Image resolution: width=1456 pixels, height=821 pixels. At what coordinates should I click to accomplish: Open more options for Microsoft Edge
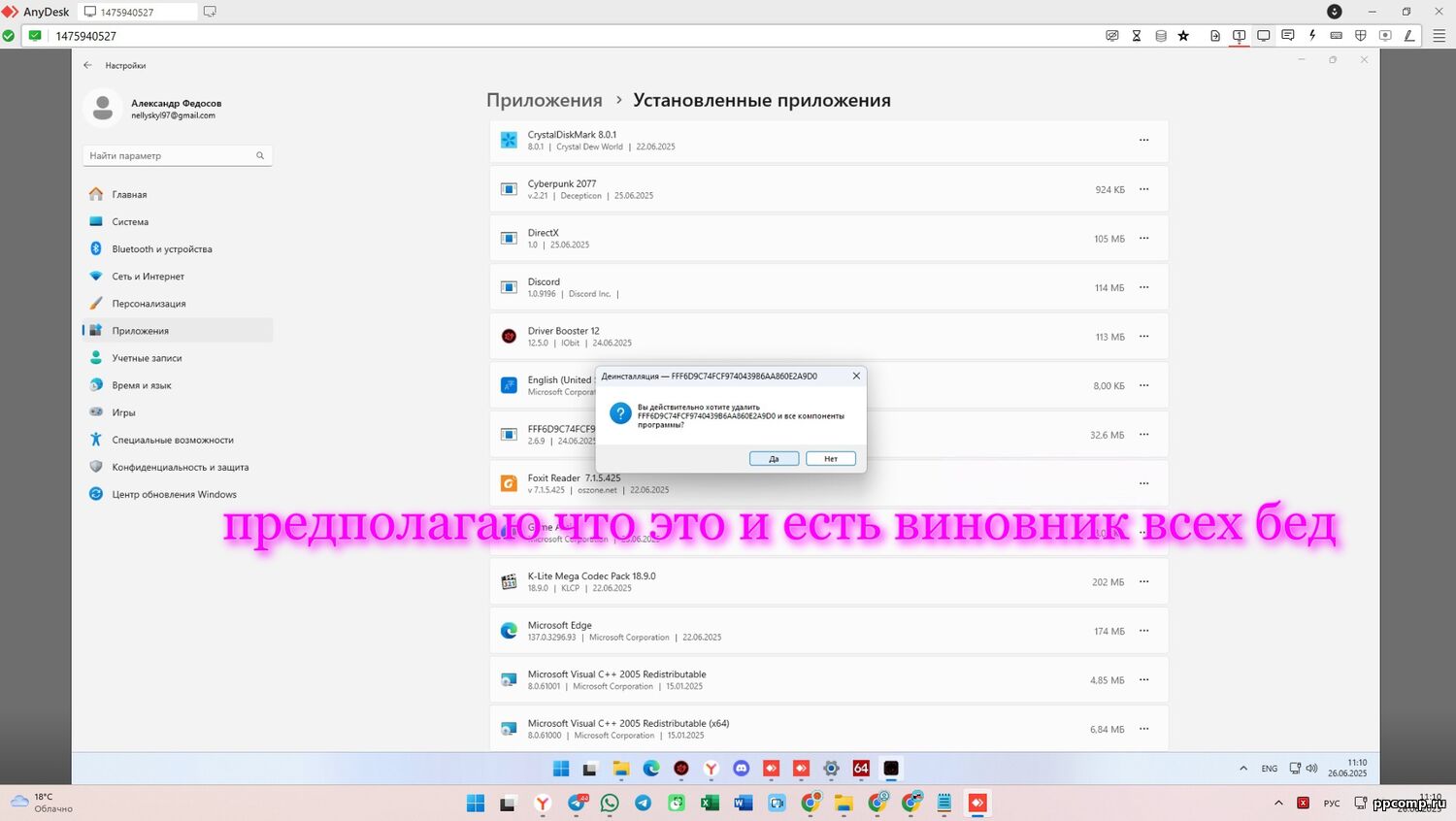[1143, 631]
